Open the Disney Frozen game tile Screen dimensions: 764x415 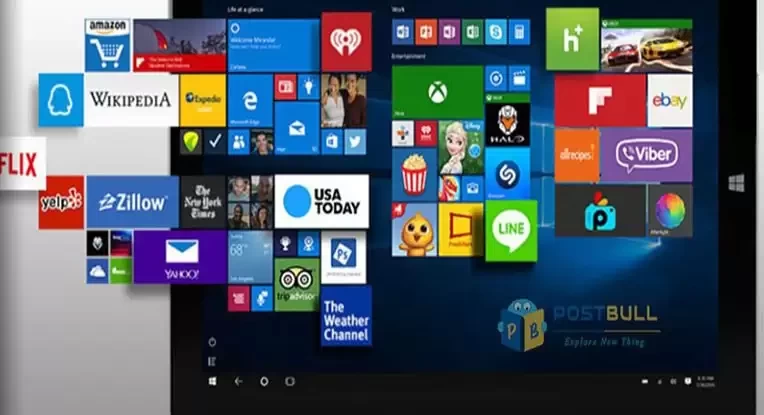click(461, 147)
